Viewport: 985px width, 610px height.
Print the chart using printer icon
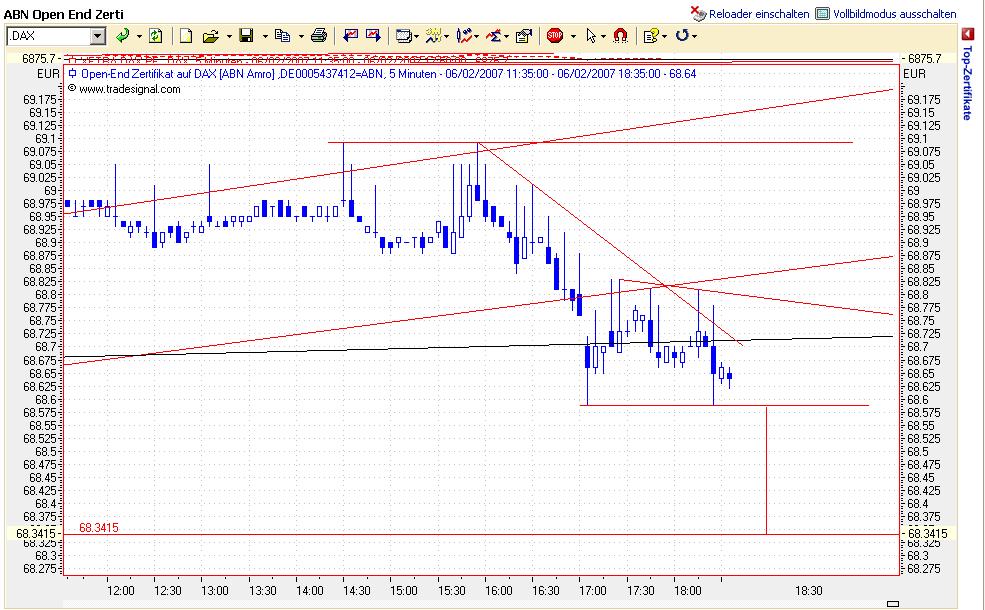[319, 36]
